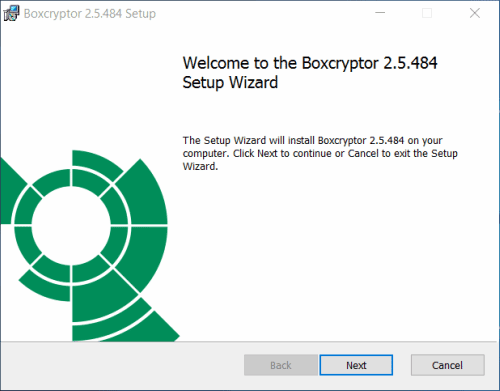The height and width of the screenshot is (391, 500).
Task: Click the Setup Wizard description paragraph
Action: click(x=320, y=153)
